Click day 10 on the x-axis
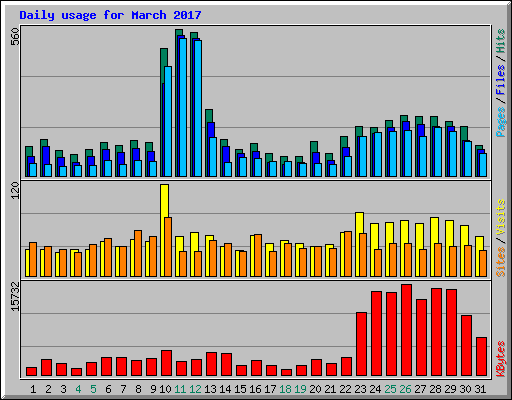The image size is (512, 400). pyautogui.click(x=165, y=389)
